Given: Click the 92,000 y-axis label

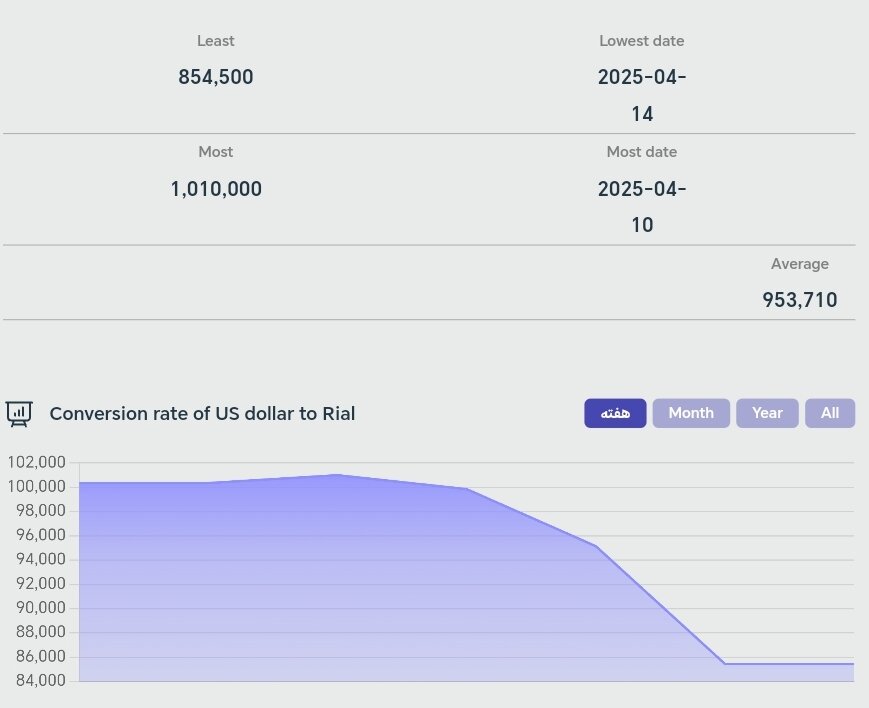Looking at the screenshot, I should point(36,584).
